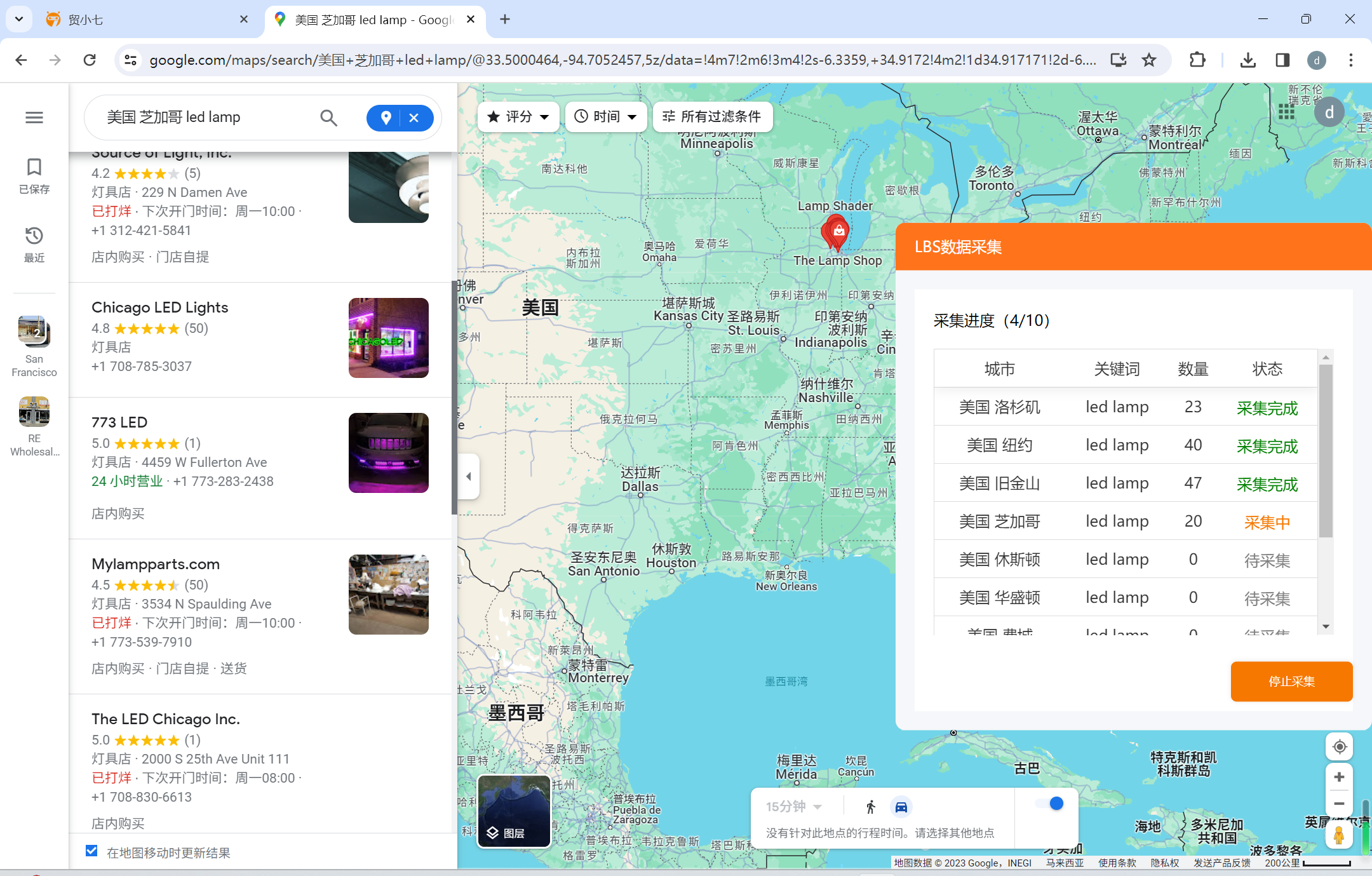Screen dimensions: 1372x876
Task: Switch to the 贸小七 browser tab
Action: coord(147,20)
